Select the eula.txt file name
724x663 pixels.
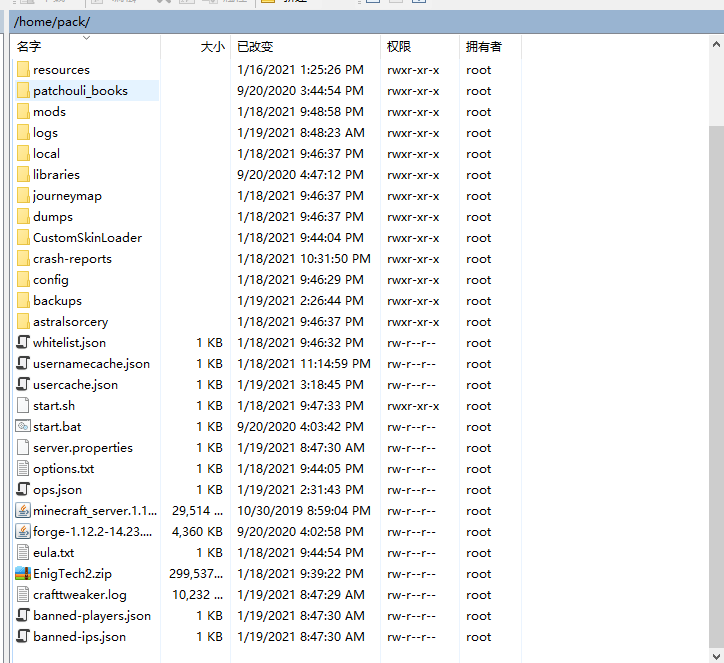pyautogui.click(x=54, y=553)
